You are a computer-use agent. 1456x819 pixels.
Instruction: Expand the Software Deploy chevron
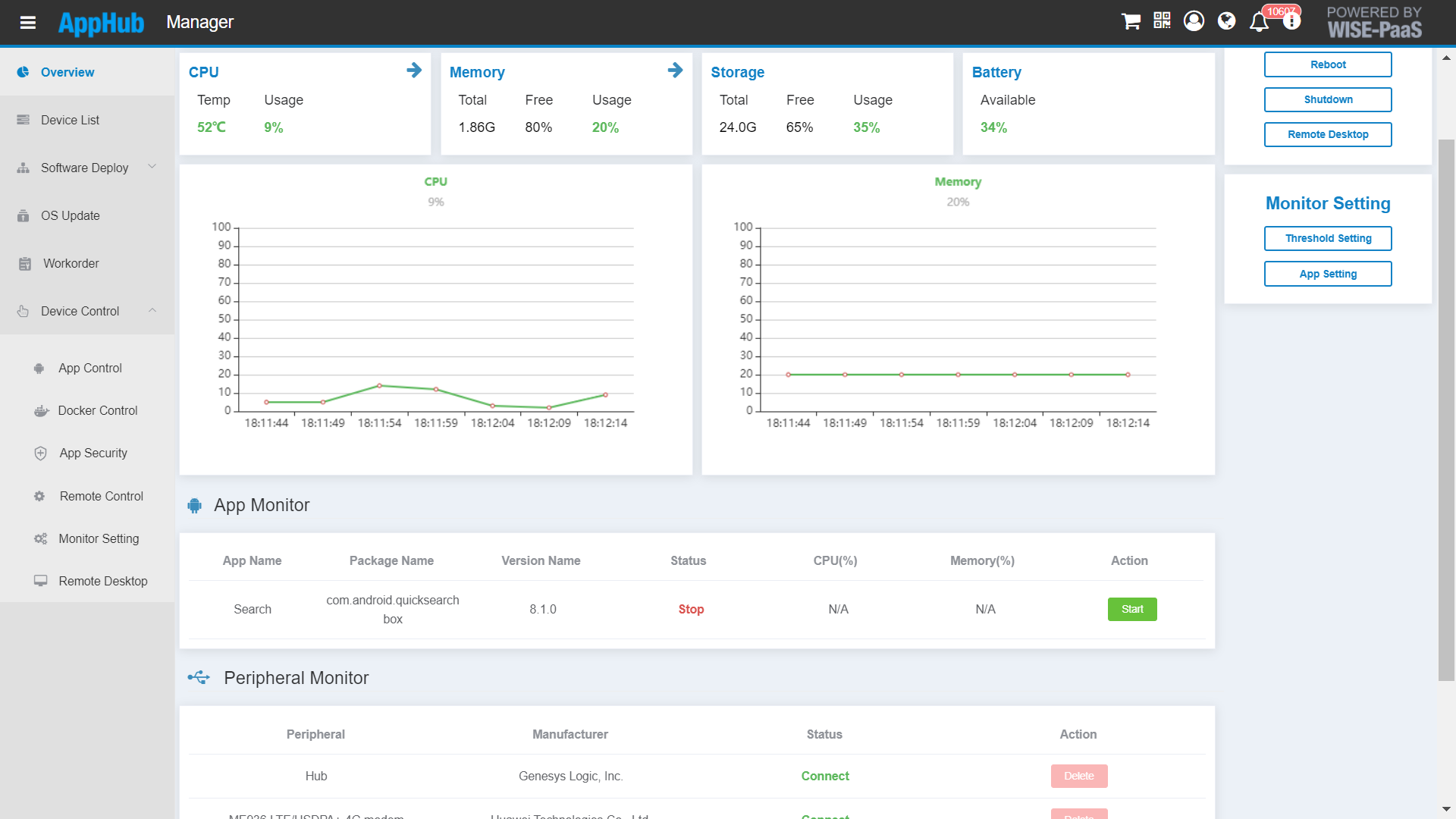coord(152,167)
